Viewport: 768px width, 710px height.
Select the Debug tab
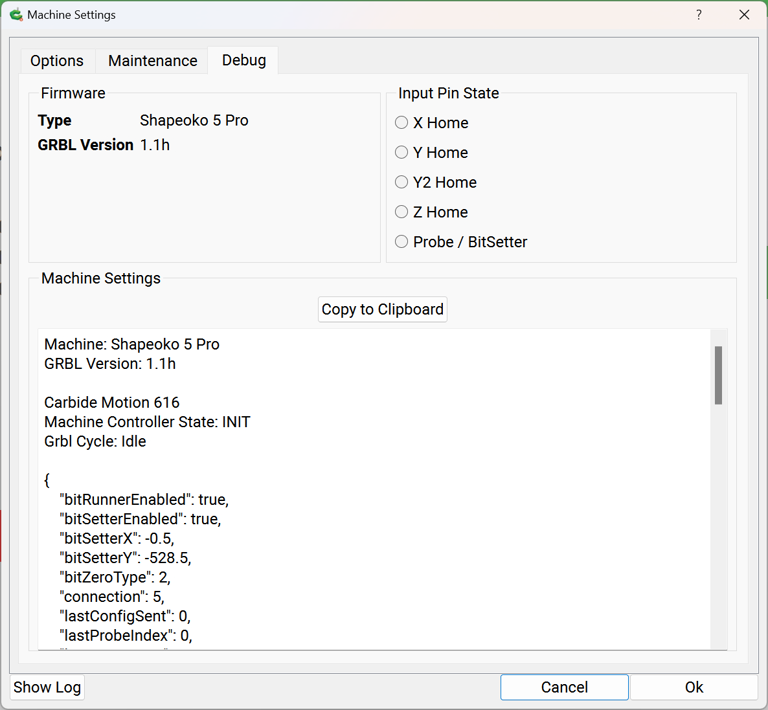coord(244,60)
